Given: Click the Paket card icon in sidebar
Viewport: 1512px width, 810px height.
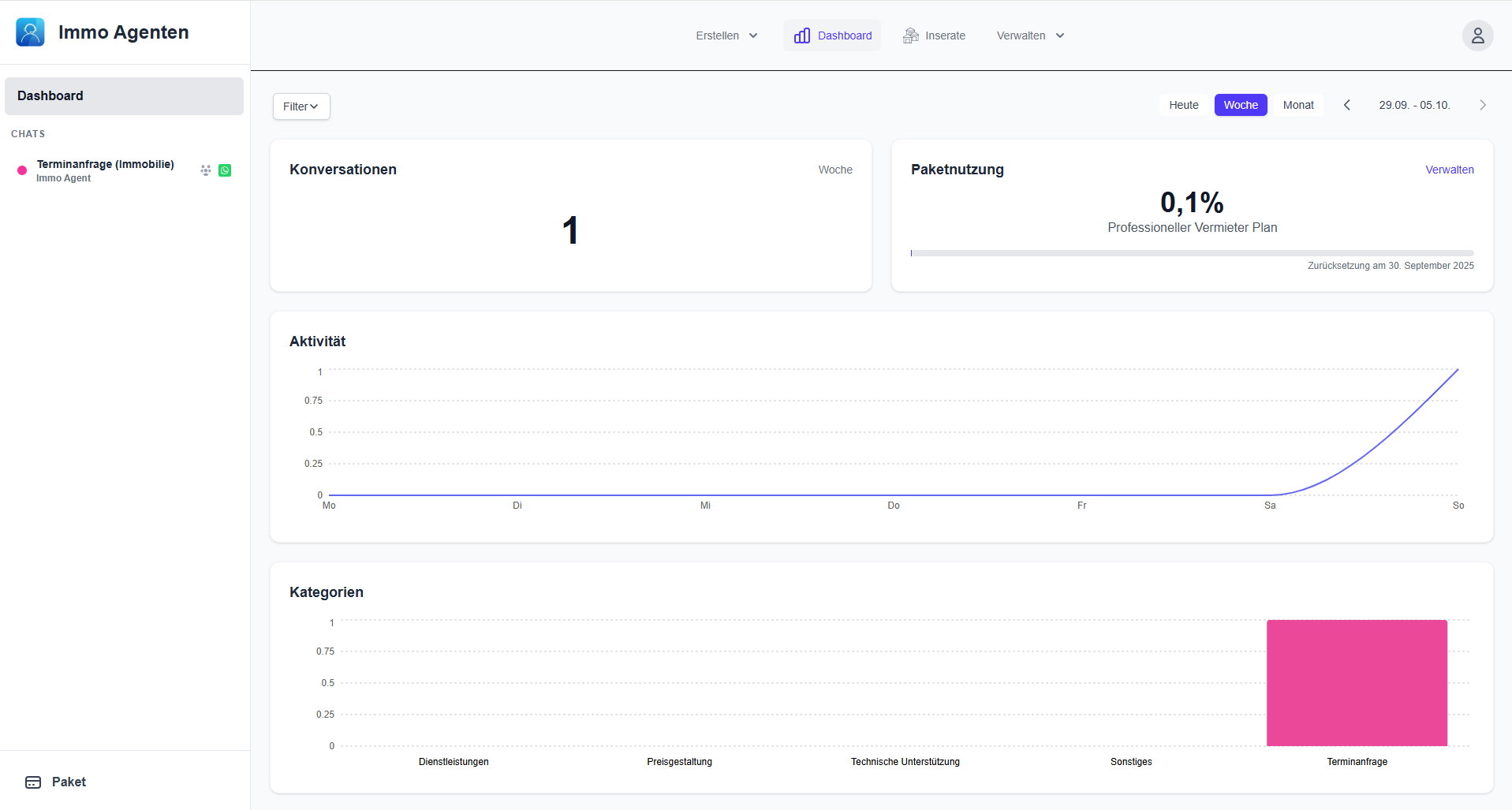Looking at the screenshot, I should [x=33, y=782].
